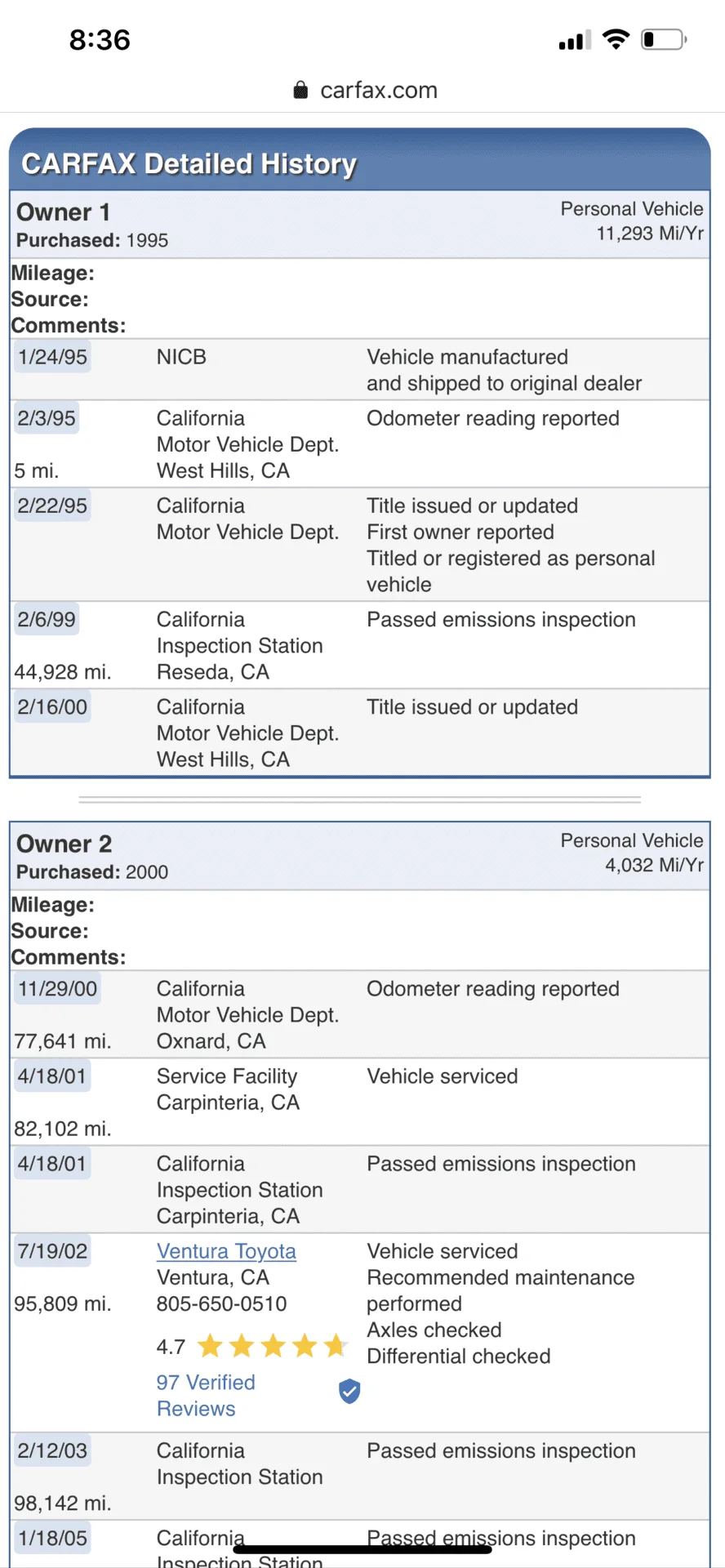
Task: Tap the 1/24/95 date badge
Action: [x=52, y=357]
